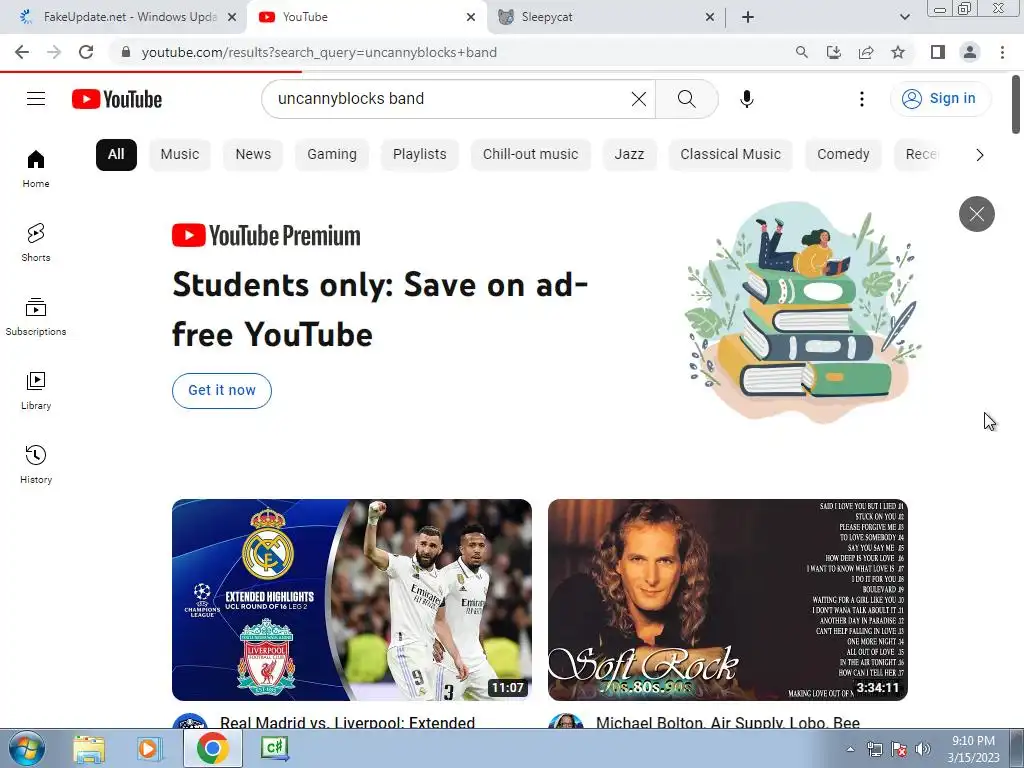Clear the search box with the X
Viewport: 1024px width, 768px height.
639,99
